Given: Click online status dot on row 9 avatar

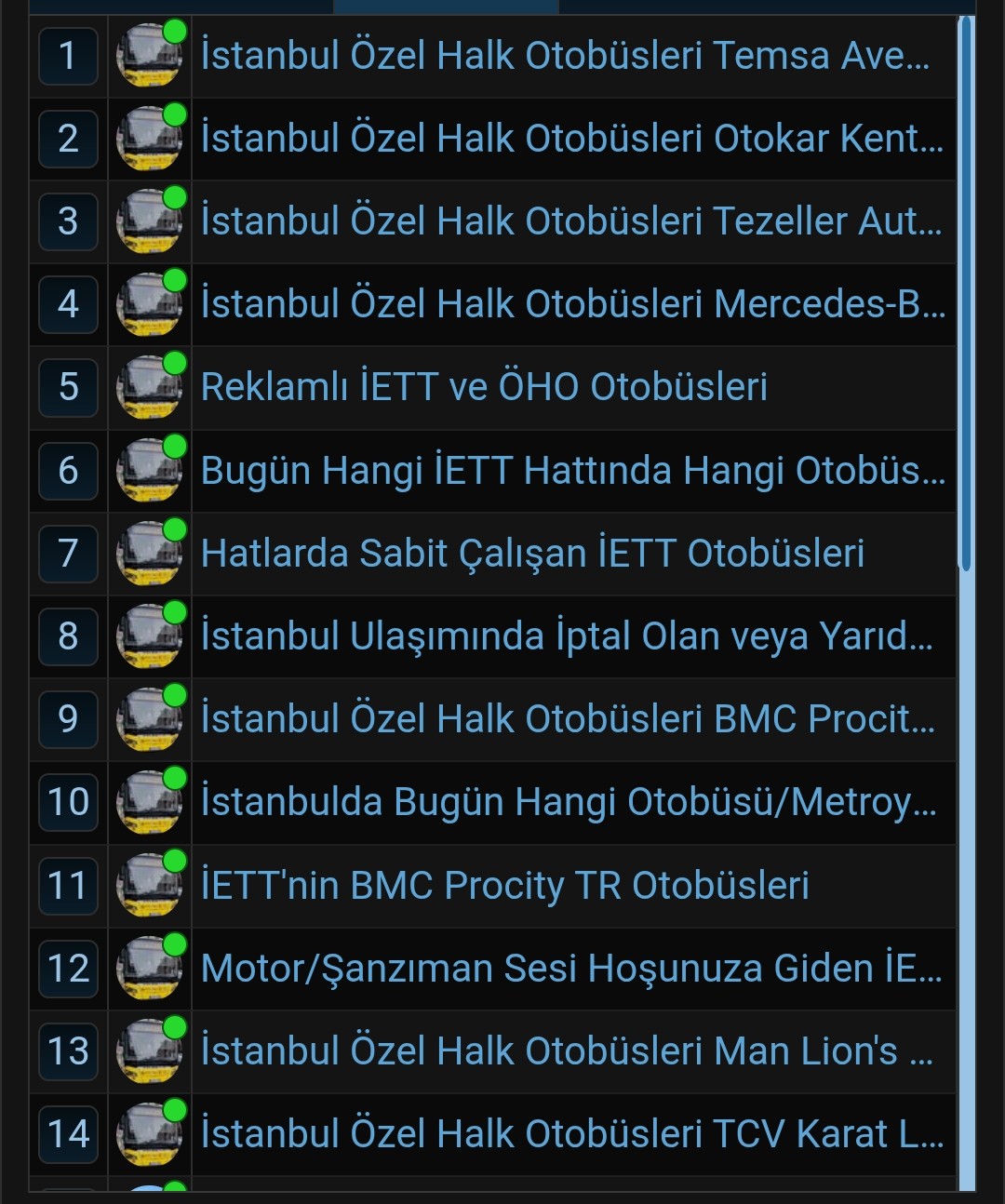Looking at the screenshot, I should pyautogui.click(x=175, y=696).
